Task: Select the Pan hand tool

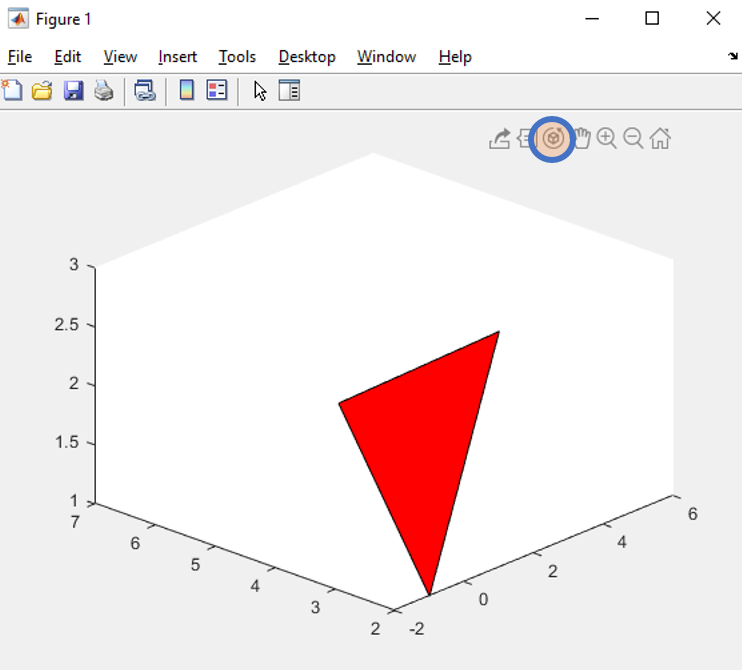Action: point(583,139)
